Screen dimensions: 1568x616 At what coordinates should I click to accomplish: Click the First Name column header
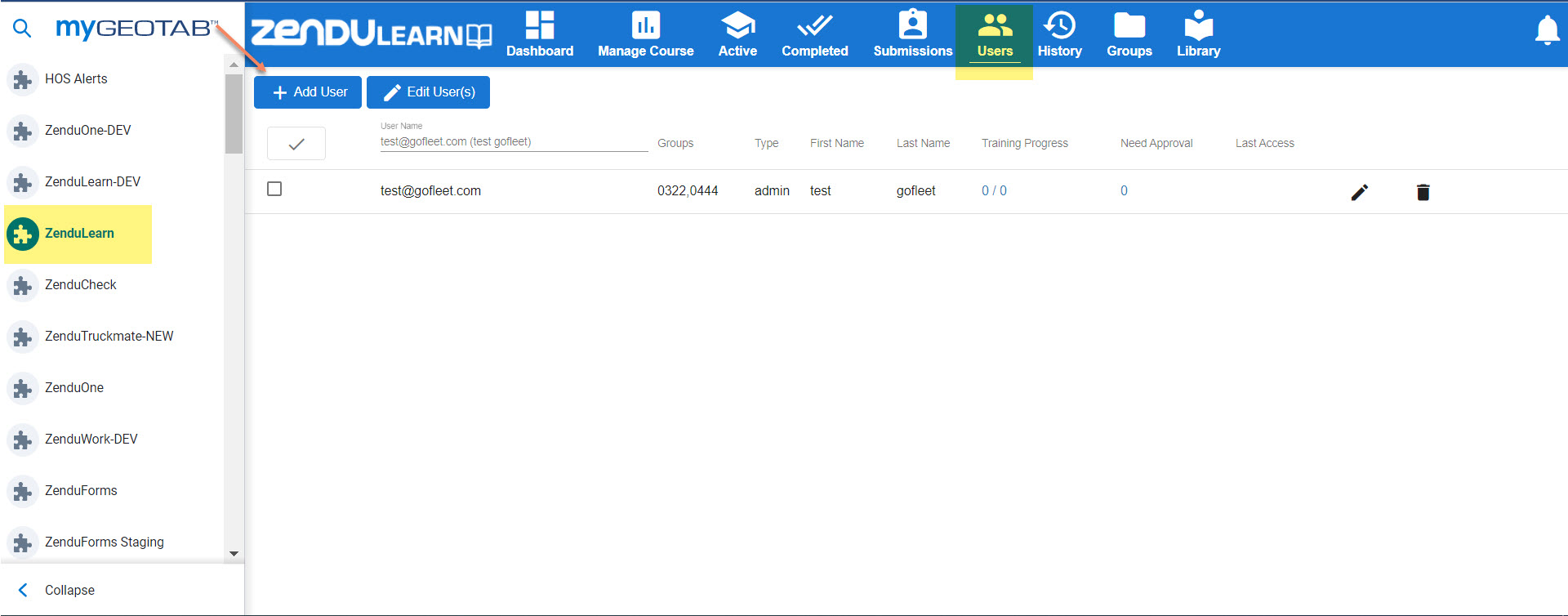click(x=836, y=143)
